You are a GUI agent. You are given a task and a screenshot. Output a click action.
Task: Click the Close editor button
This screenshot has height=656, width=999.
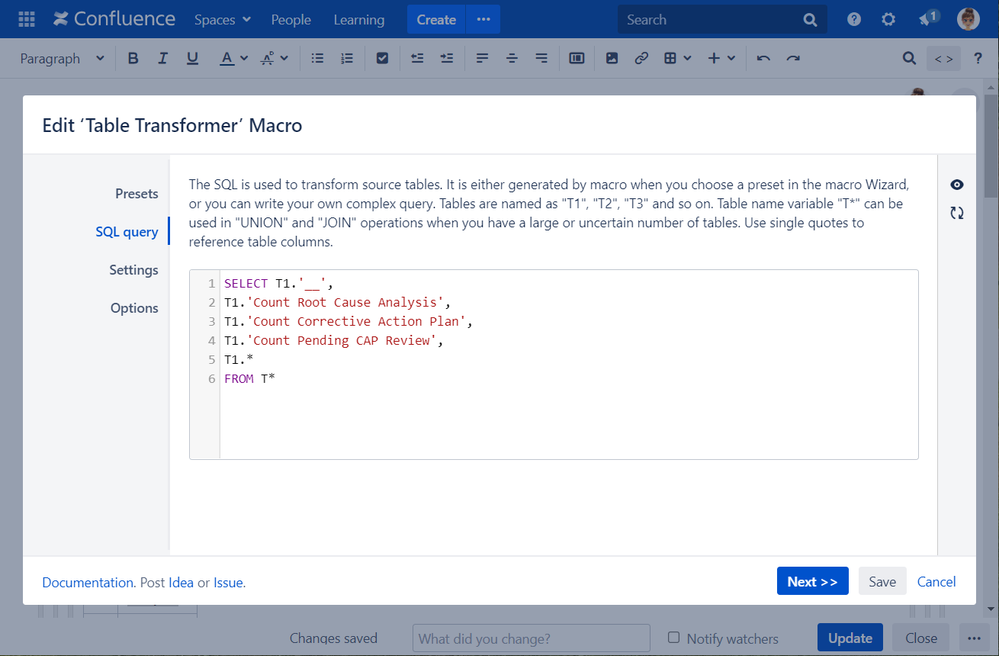tap(921, 638)
